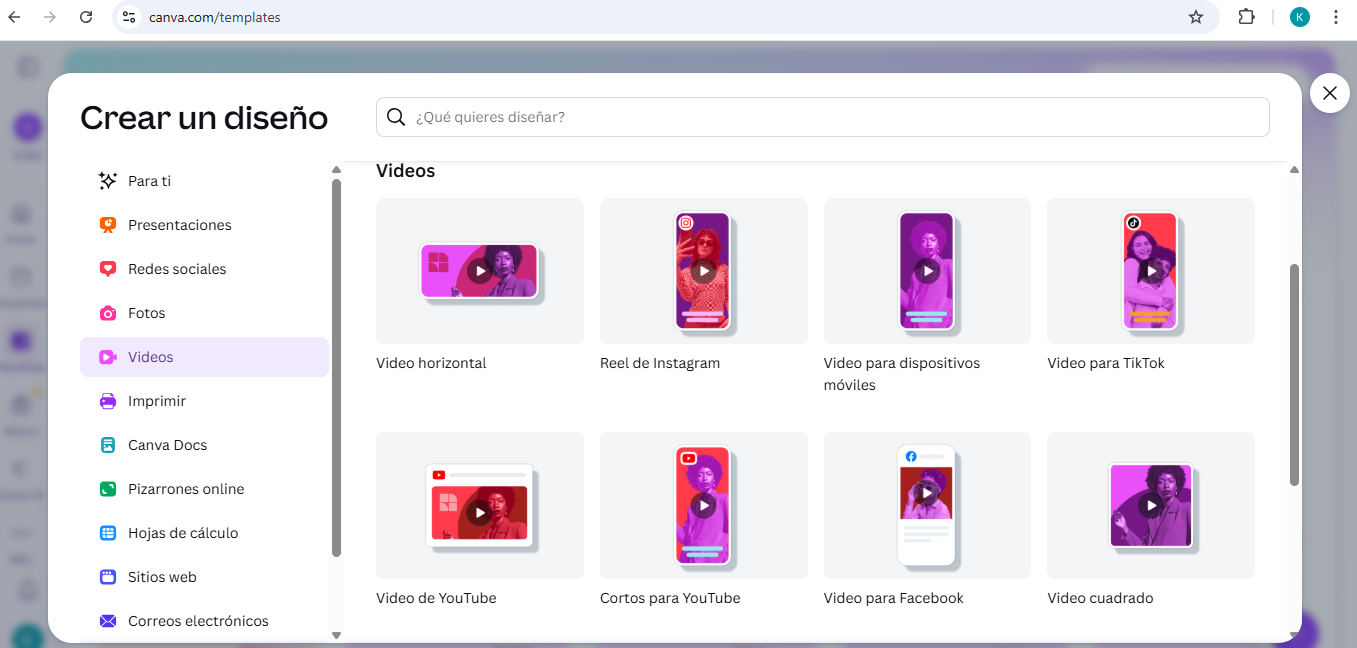Viewport: 1357px width, 648px height.
Task: Click the search magnifying glass icon
Action: 396,117
